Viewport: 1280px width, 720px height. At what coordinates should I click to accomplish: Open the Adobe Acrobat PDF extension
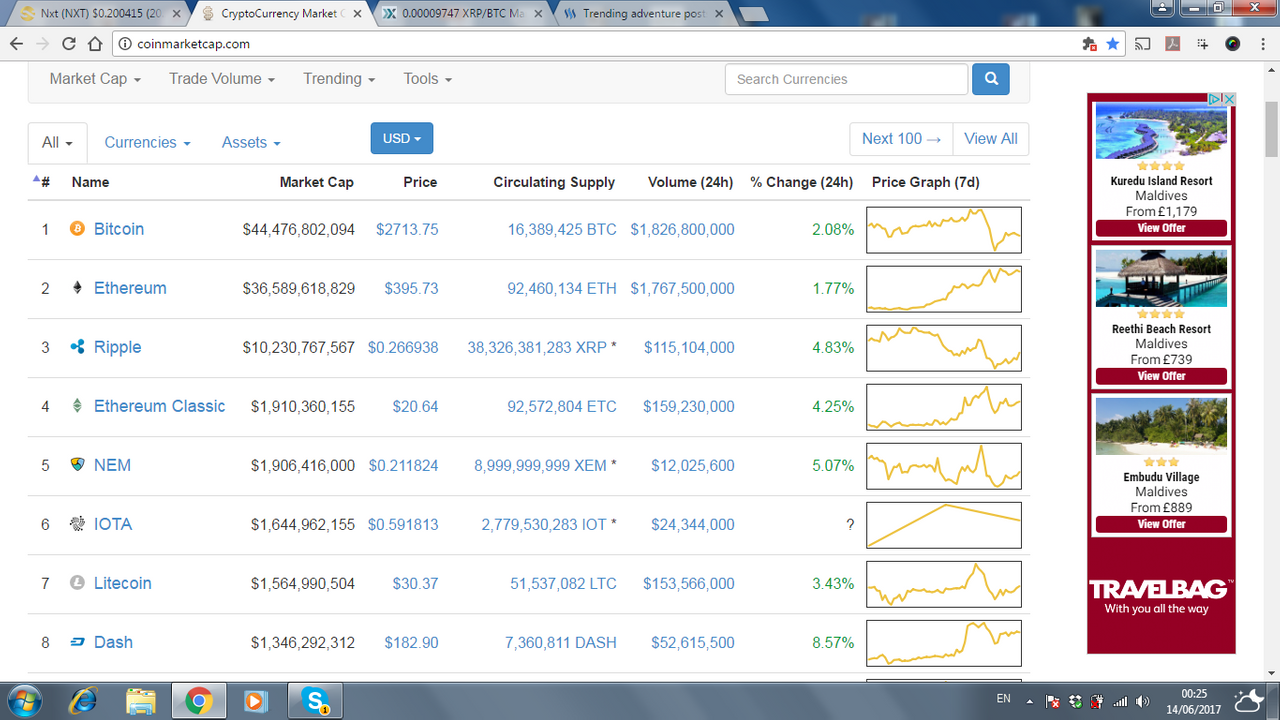(x=1173, y=44)
